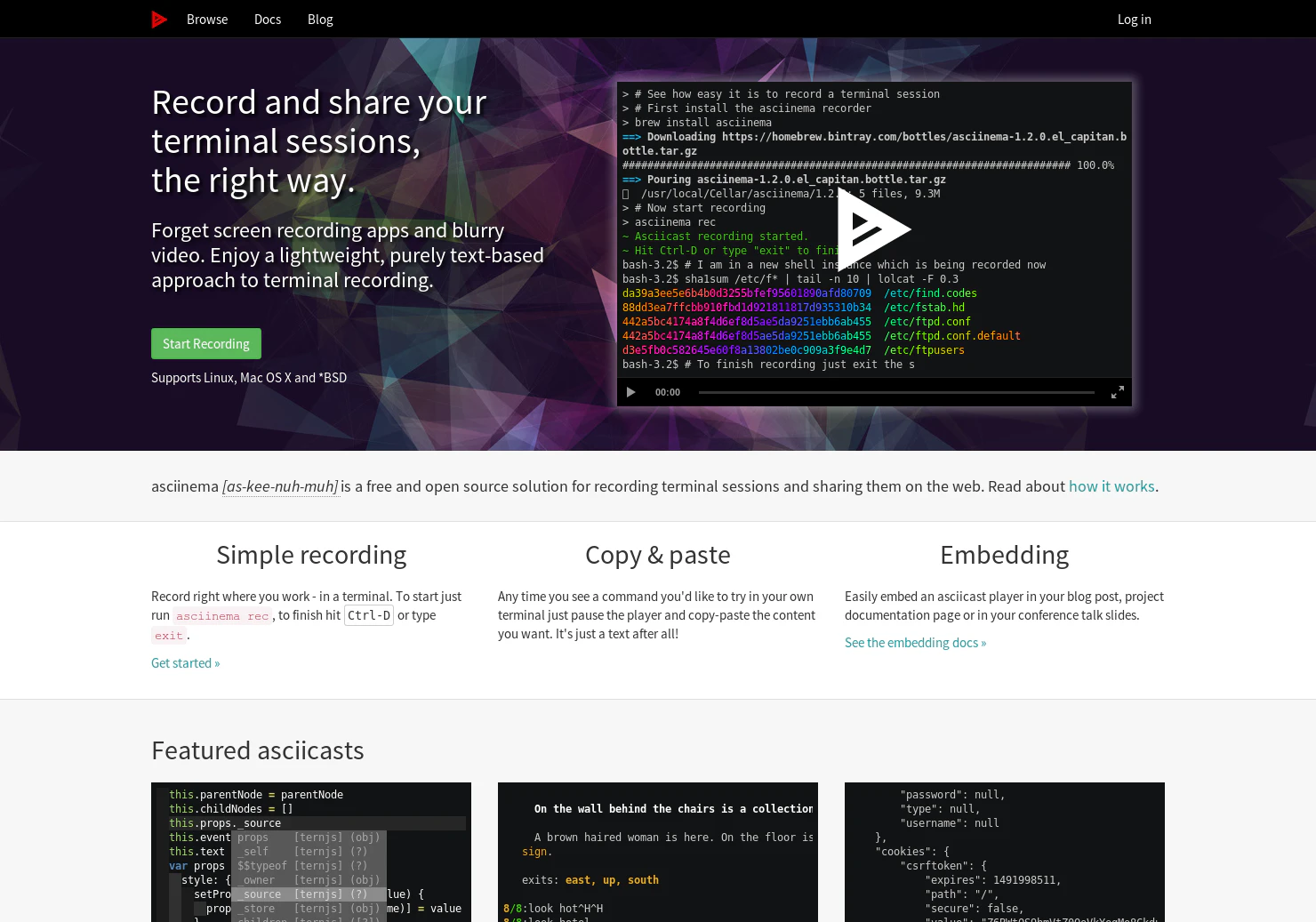1316x922 pixels.
Task: Click the "Record and share your terminal sessions" headline
Action: pos(319,141)
